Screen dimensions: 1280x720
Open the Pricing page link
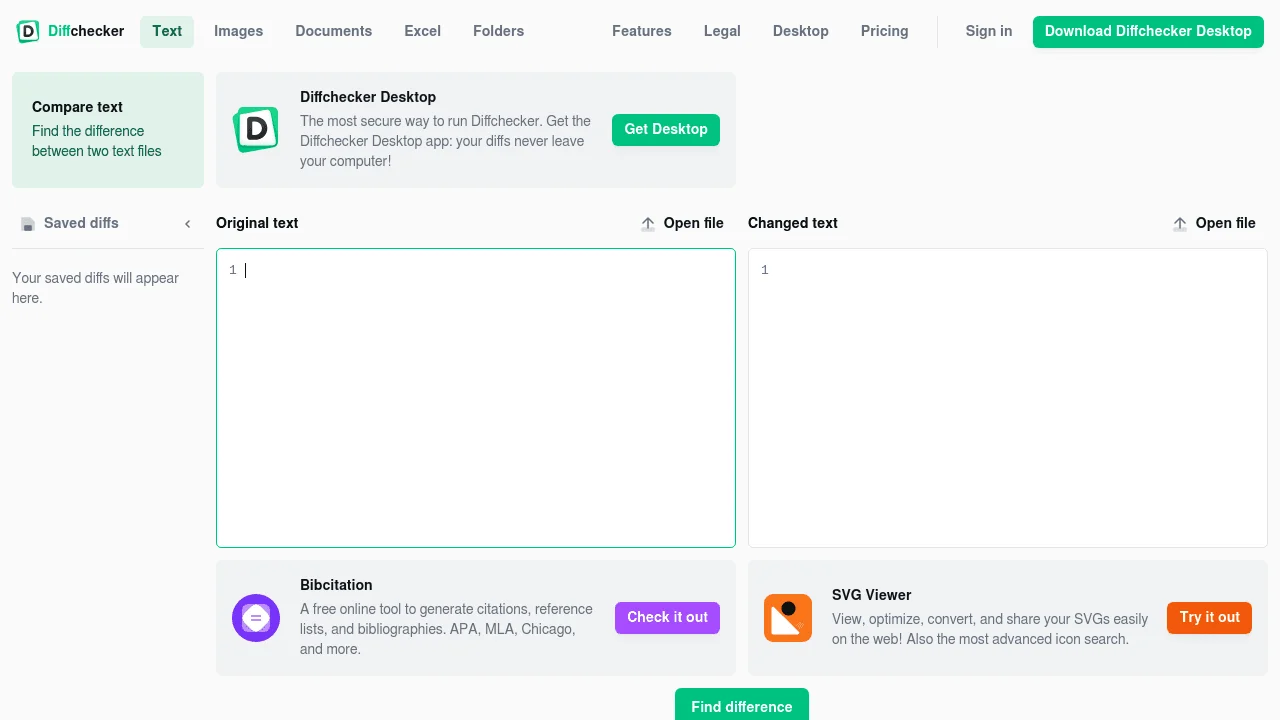coord(884,31)
